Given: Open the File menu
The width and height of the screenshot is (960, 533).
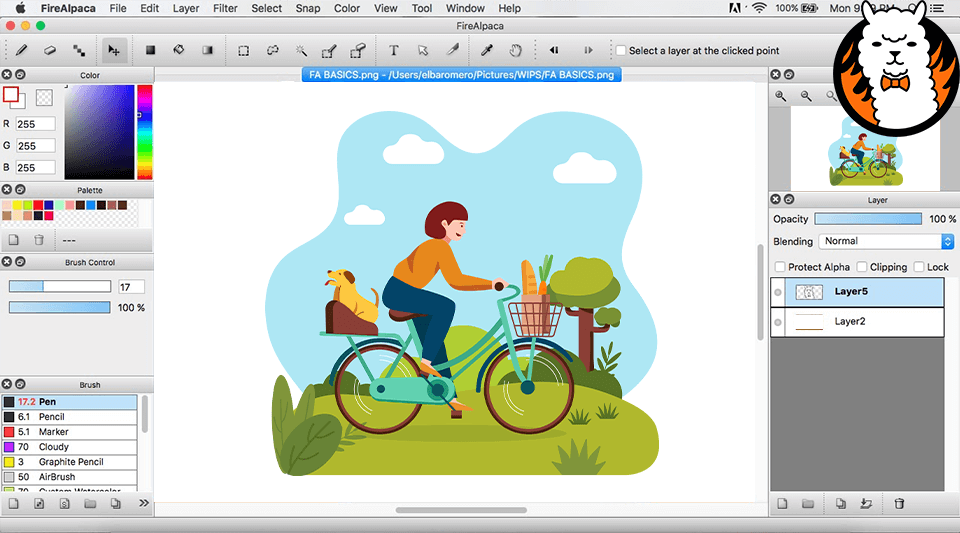Looking at the screenshot, I should (118, 8).
